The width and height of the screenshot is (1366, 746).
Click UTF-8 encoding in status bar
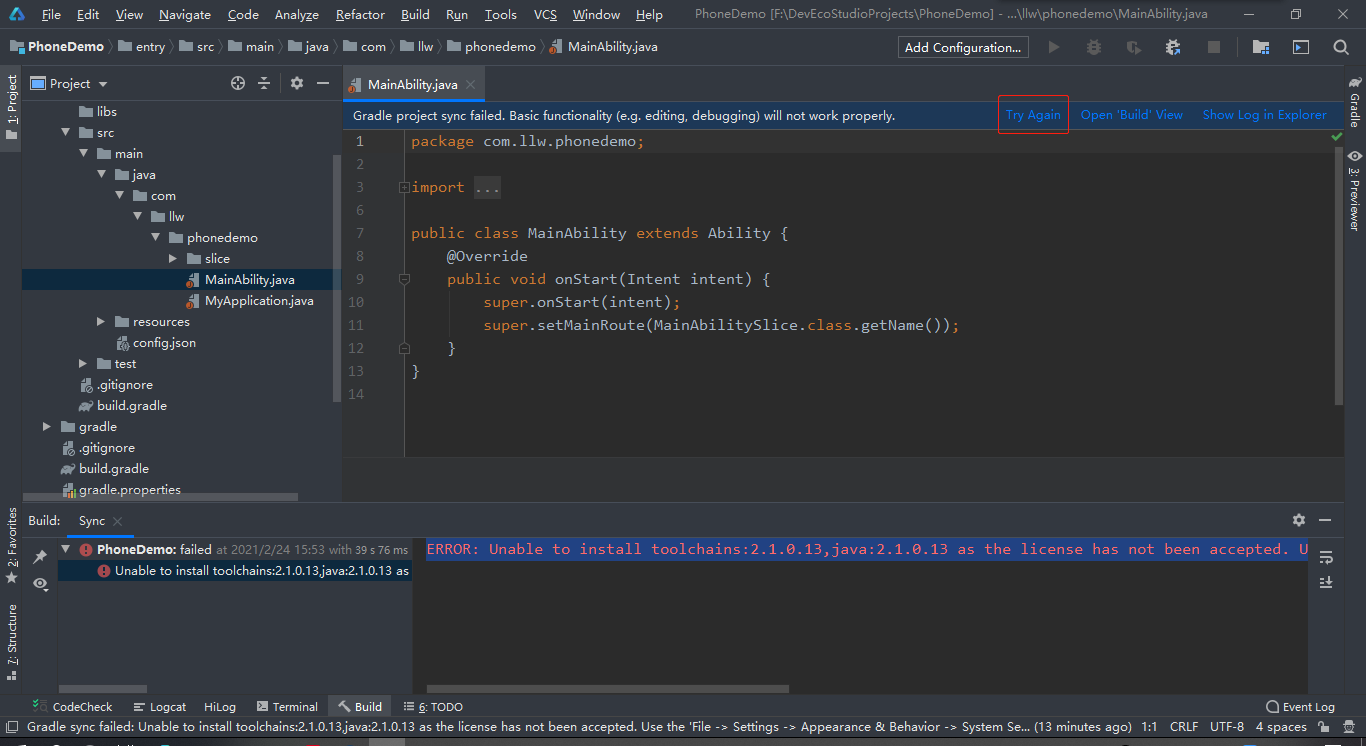1227,727
